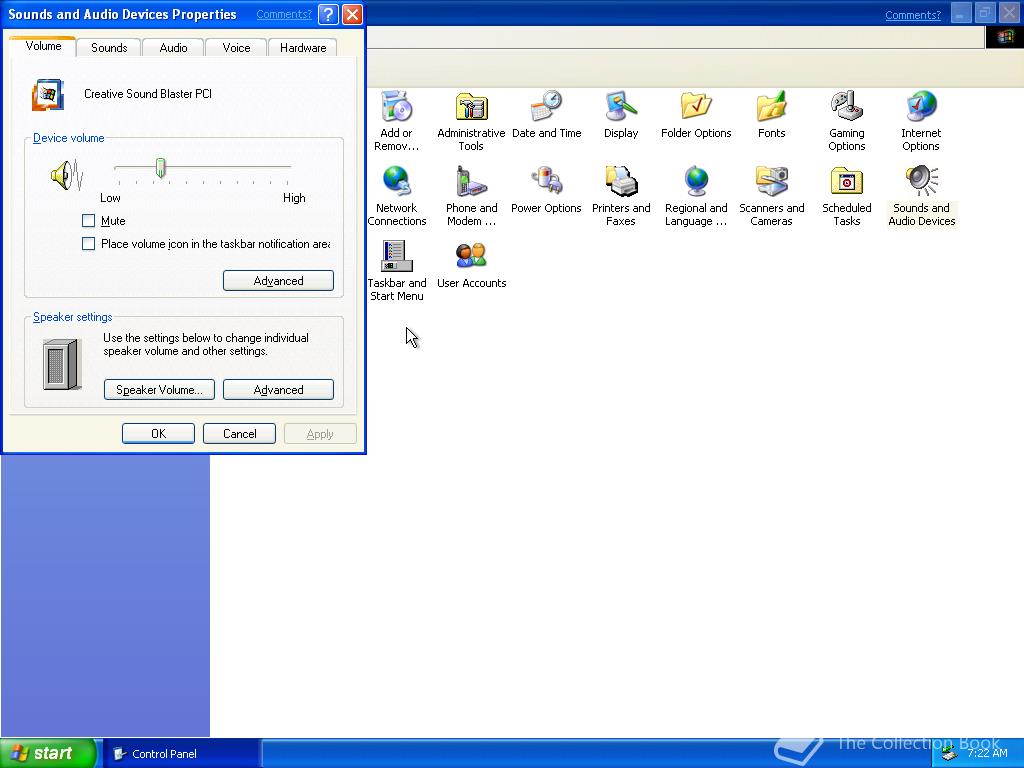Click Comments? link in Control Panel title bar
This screenshot has height=768, width=1024.
click(x=913, y=15)
